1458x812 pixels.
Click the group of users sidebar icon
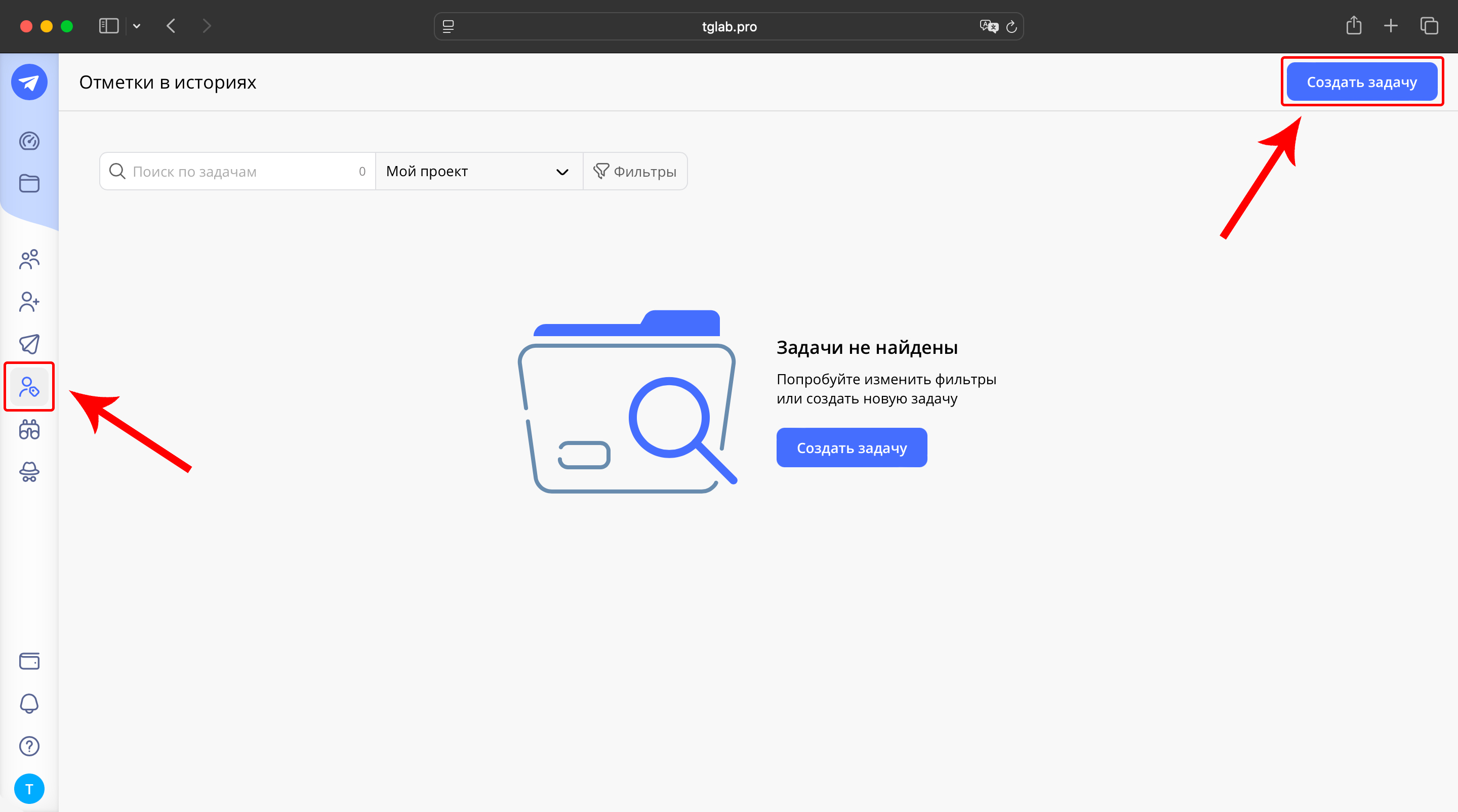29,259
